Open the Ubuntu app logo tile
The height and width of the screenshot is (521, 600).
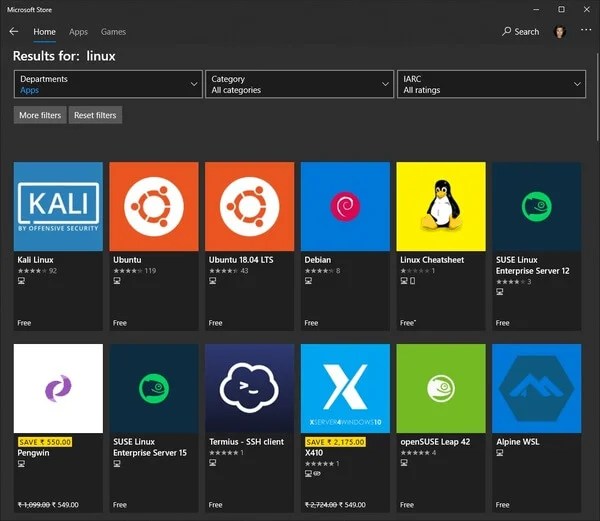(154, 207)
